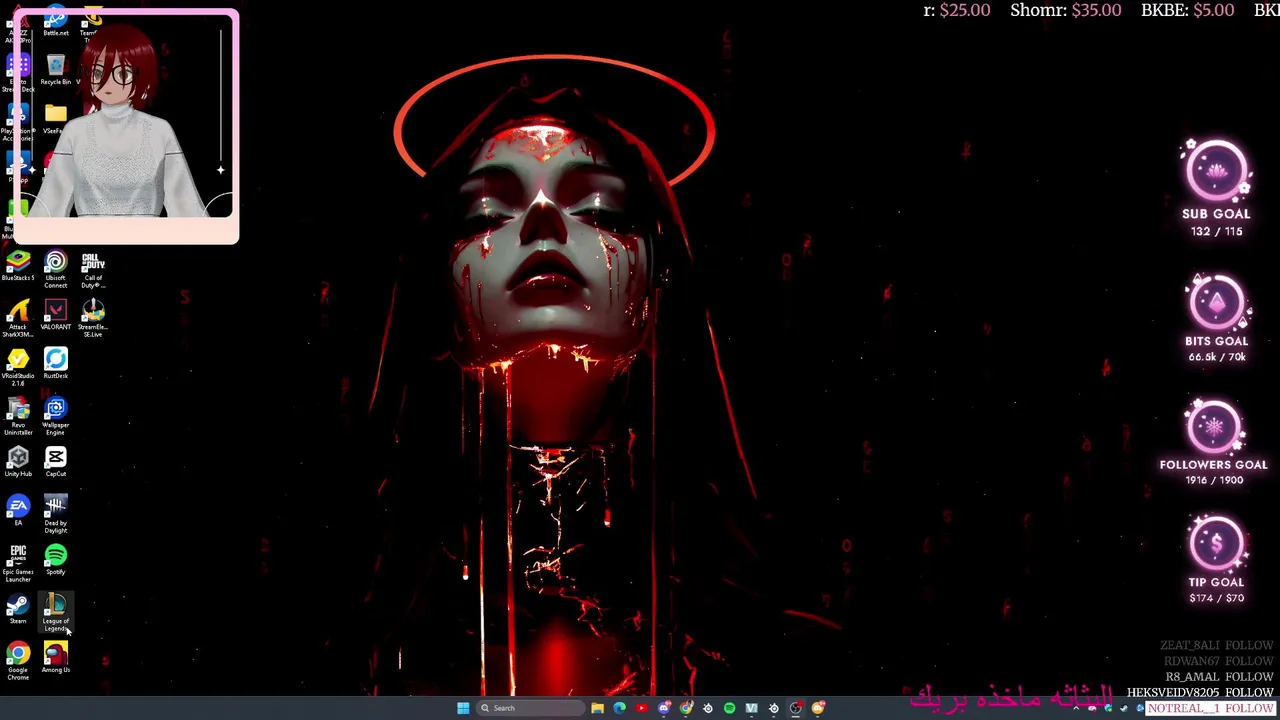1280x720 pixels.
Task: Select the League of Legends shortcut
Action: (x=55, y=613)
